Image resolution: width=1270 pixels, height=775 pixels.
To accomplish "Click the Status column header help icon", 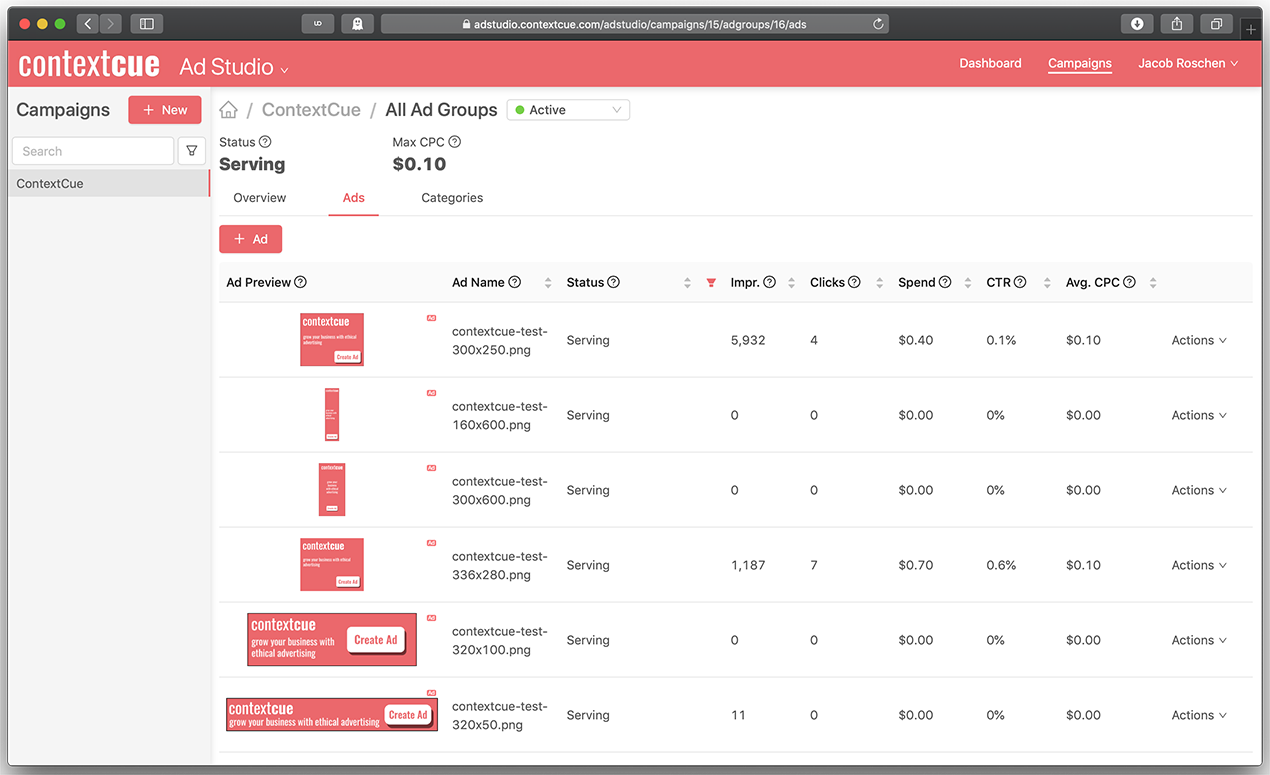I will [x=613, y=282].
